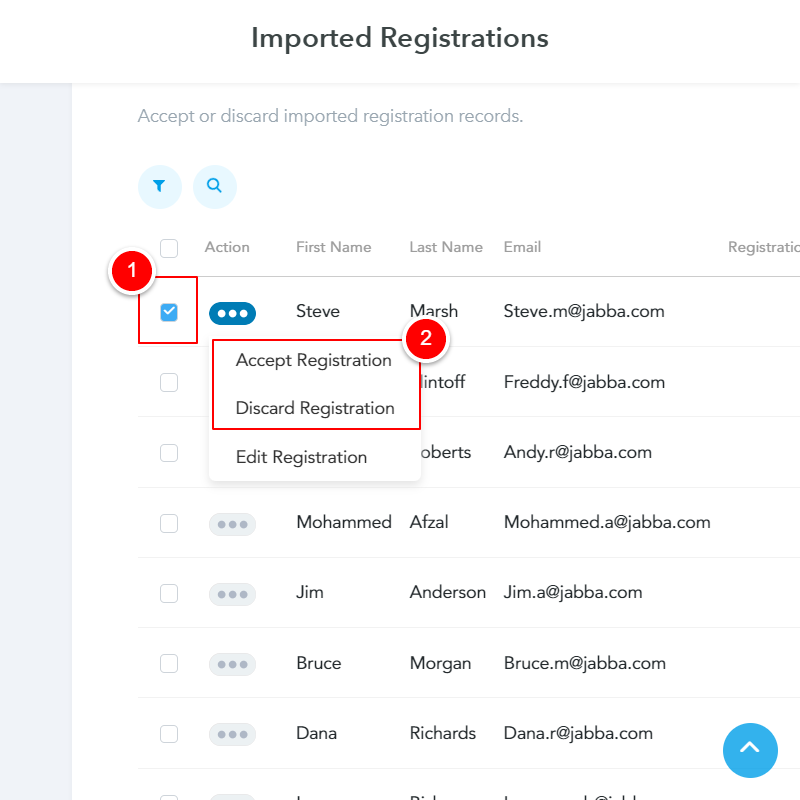Image resolution: width=800 pixels, height=800 pixels.
Task: Open action menu for Bruce Morgan row
Action: click(232, 664)
